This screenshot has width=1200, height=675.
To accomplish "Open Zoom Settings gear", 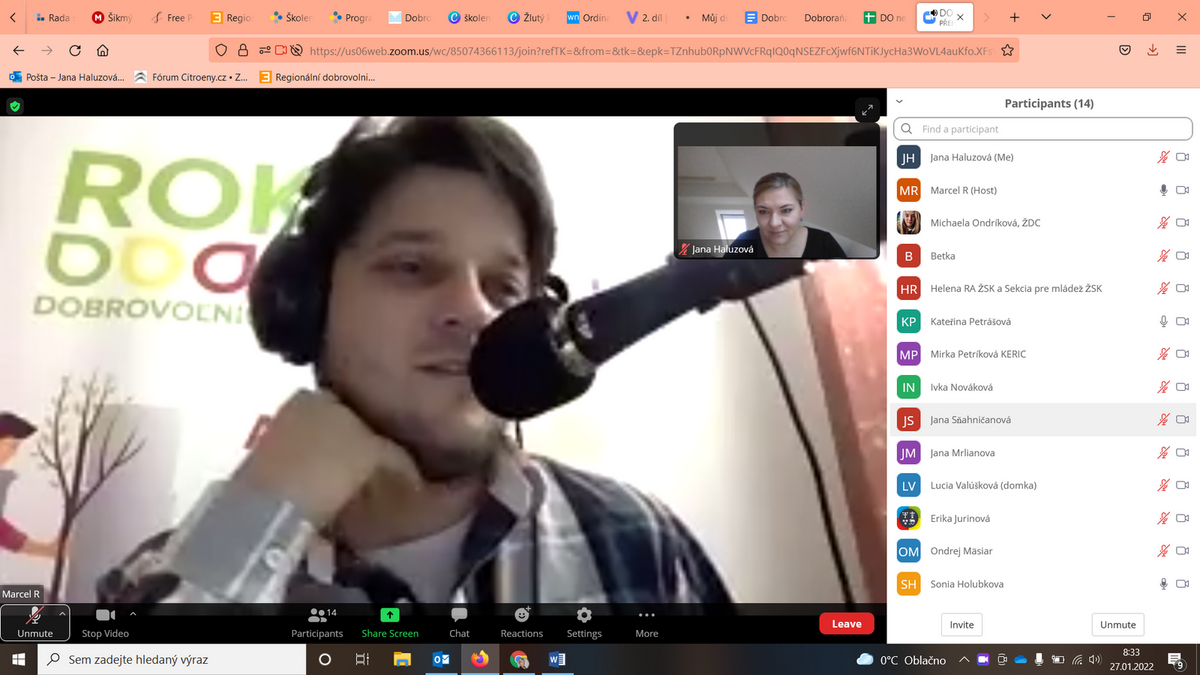I will (584, 622).
